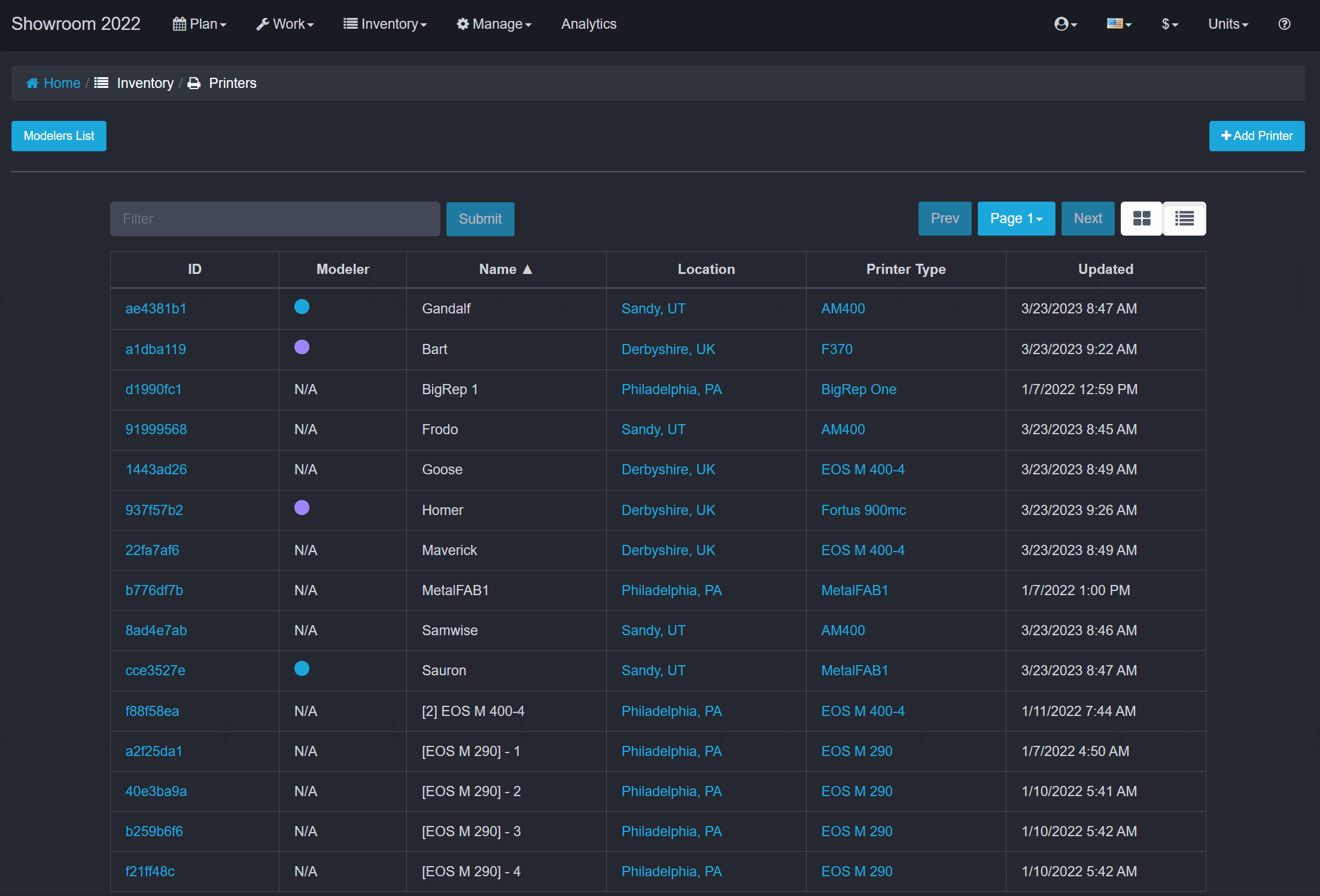Image resolution: width=1320 pixels, height=896 pixels.
Task: Open the Units dropdown
Action: (1228, 24)
